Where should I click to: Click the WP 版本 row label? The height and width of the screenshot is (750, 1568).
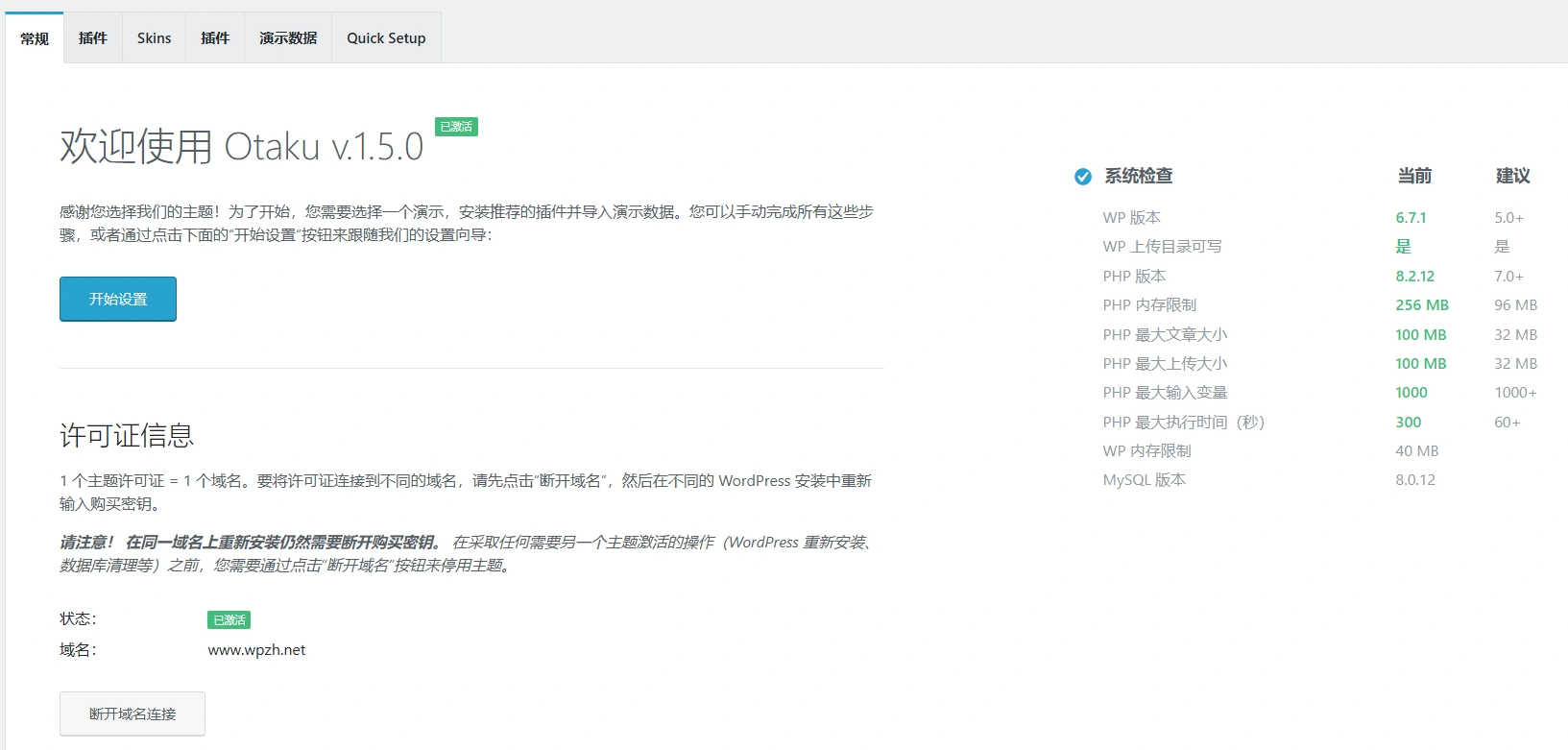point(1131,218)
